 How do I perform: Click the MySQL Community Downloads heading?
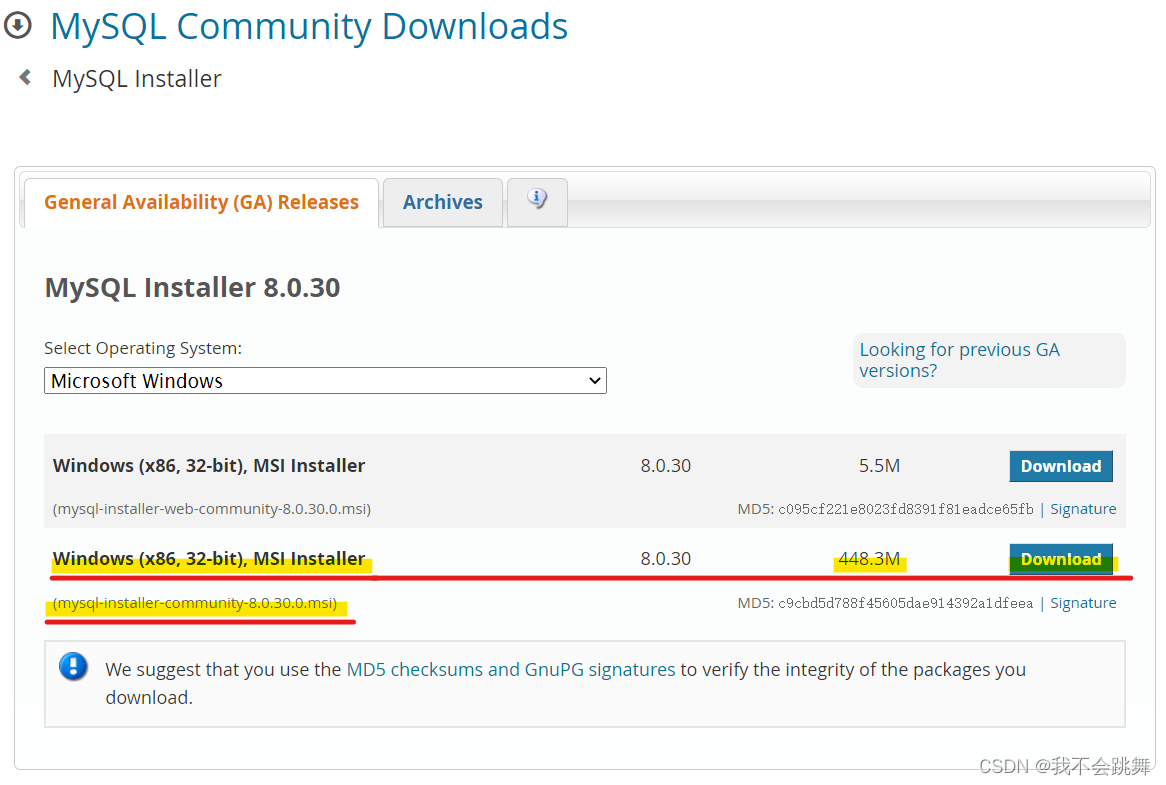(308, 26)
